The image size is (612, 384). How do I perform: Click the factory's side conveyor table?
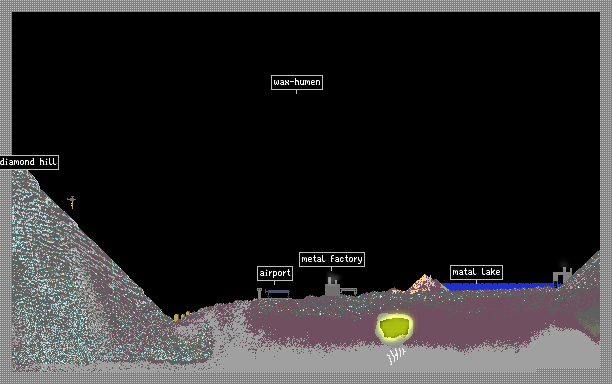[x=349, y=291]
